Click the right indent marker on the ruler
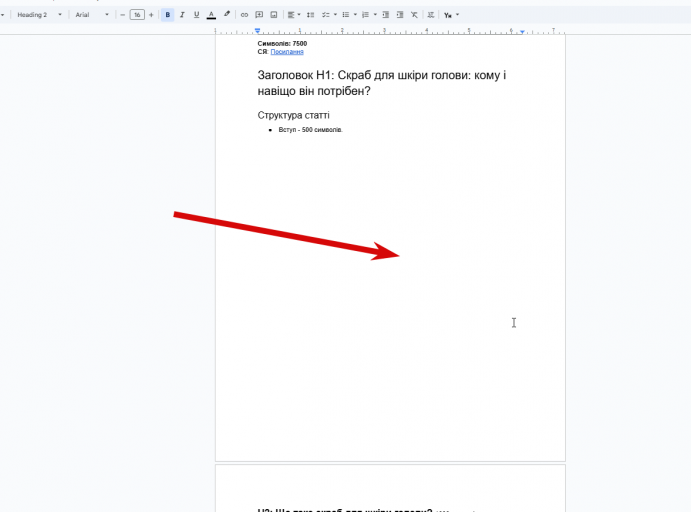The image size is (691, 512). [522, 32]
